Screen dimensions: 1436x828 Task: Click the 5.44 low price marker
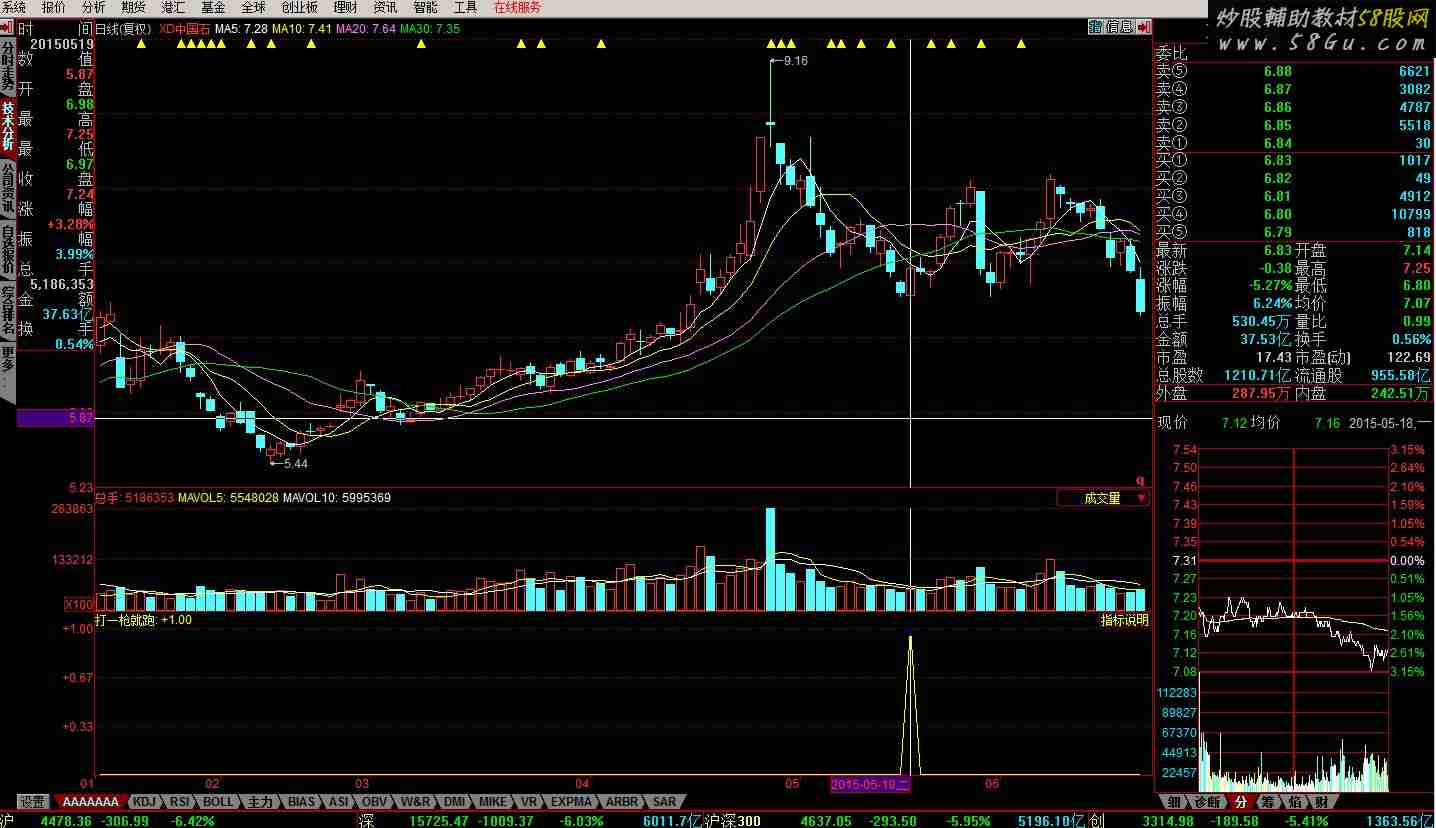[296, 464]
